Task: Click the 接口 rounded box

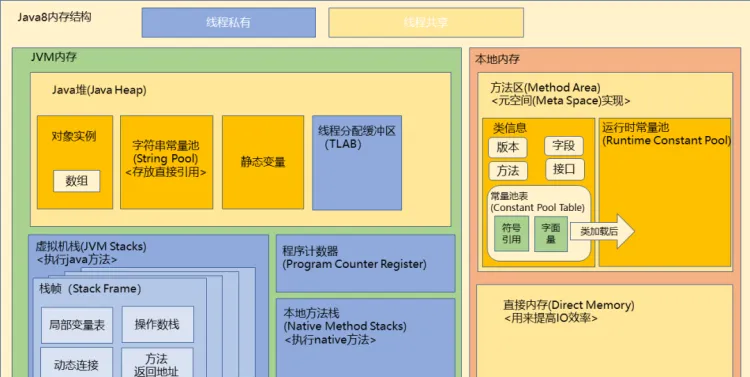Action: (x=564, y=169)
